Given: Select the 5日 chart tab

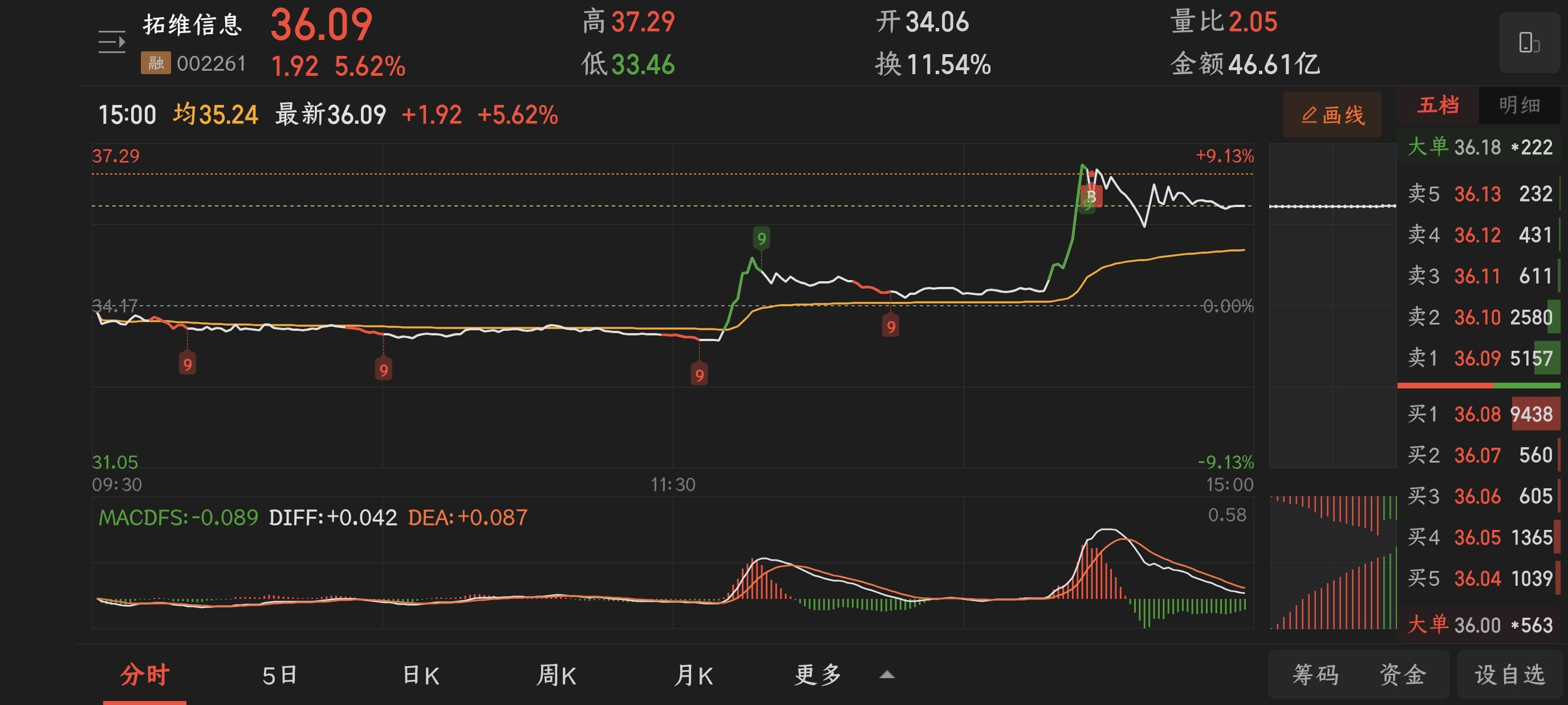Looking at the screenshot, I should pyautogui.click(x=279, y=675).
